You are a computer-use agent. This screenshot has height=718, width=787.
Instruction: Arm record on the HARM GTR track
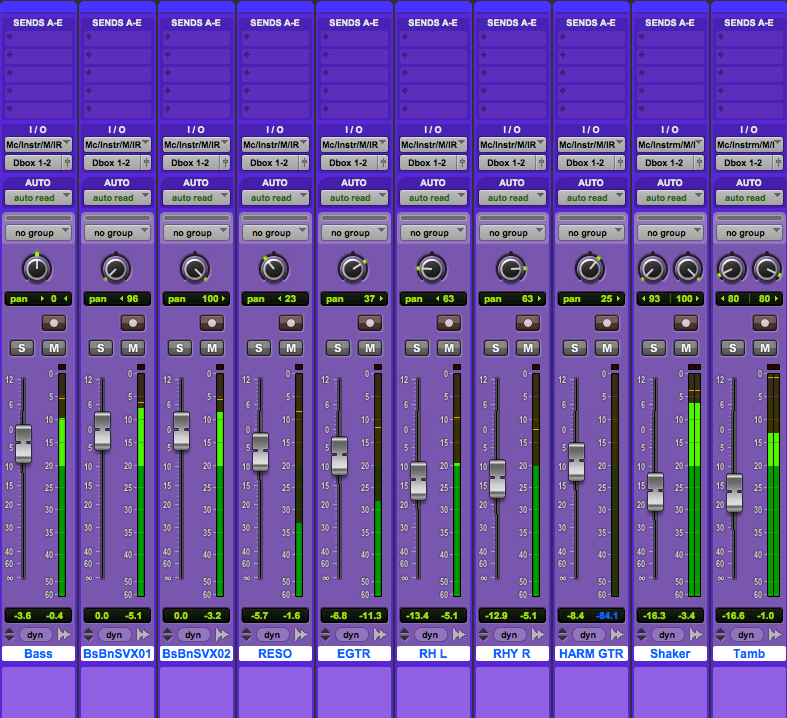[x=607, y=323]
